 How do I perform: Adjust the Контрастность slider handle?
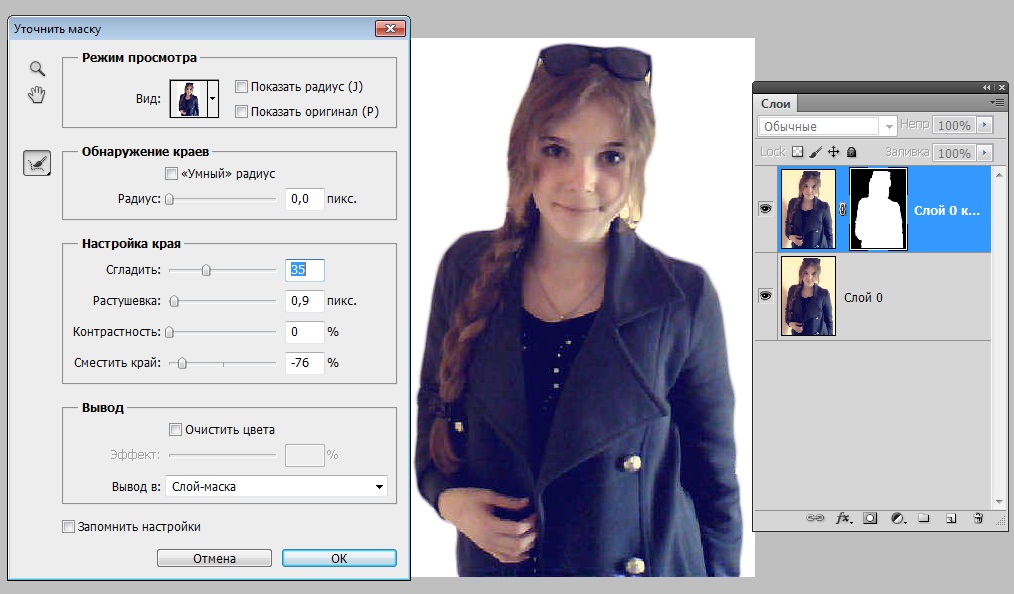(169, 332)
